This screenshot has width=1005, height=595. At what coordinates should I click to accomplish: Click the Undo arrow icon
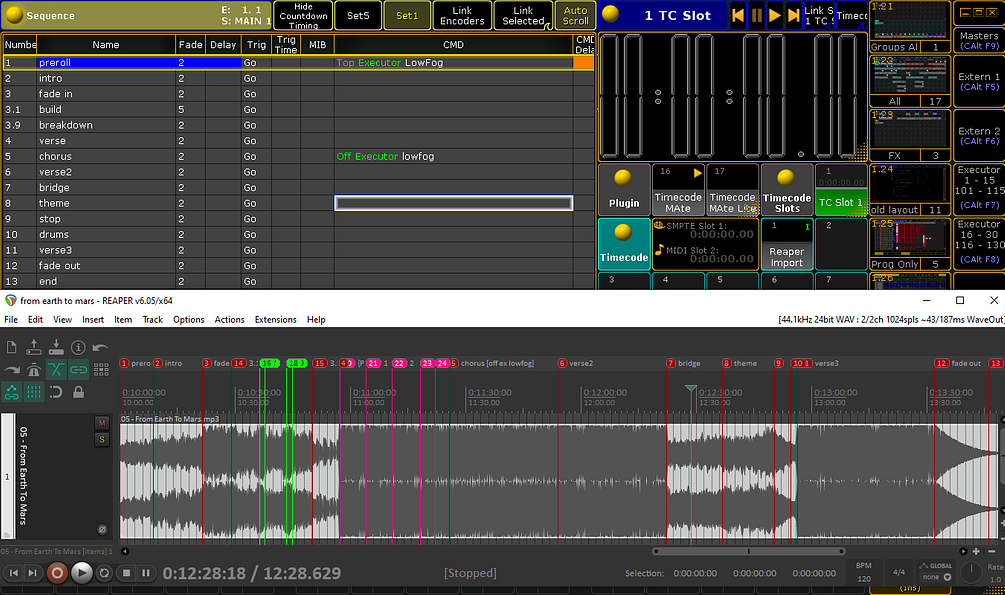[101, 348]
